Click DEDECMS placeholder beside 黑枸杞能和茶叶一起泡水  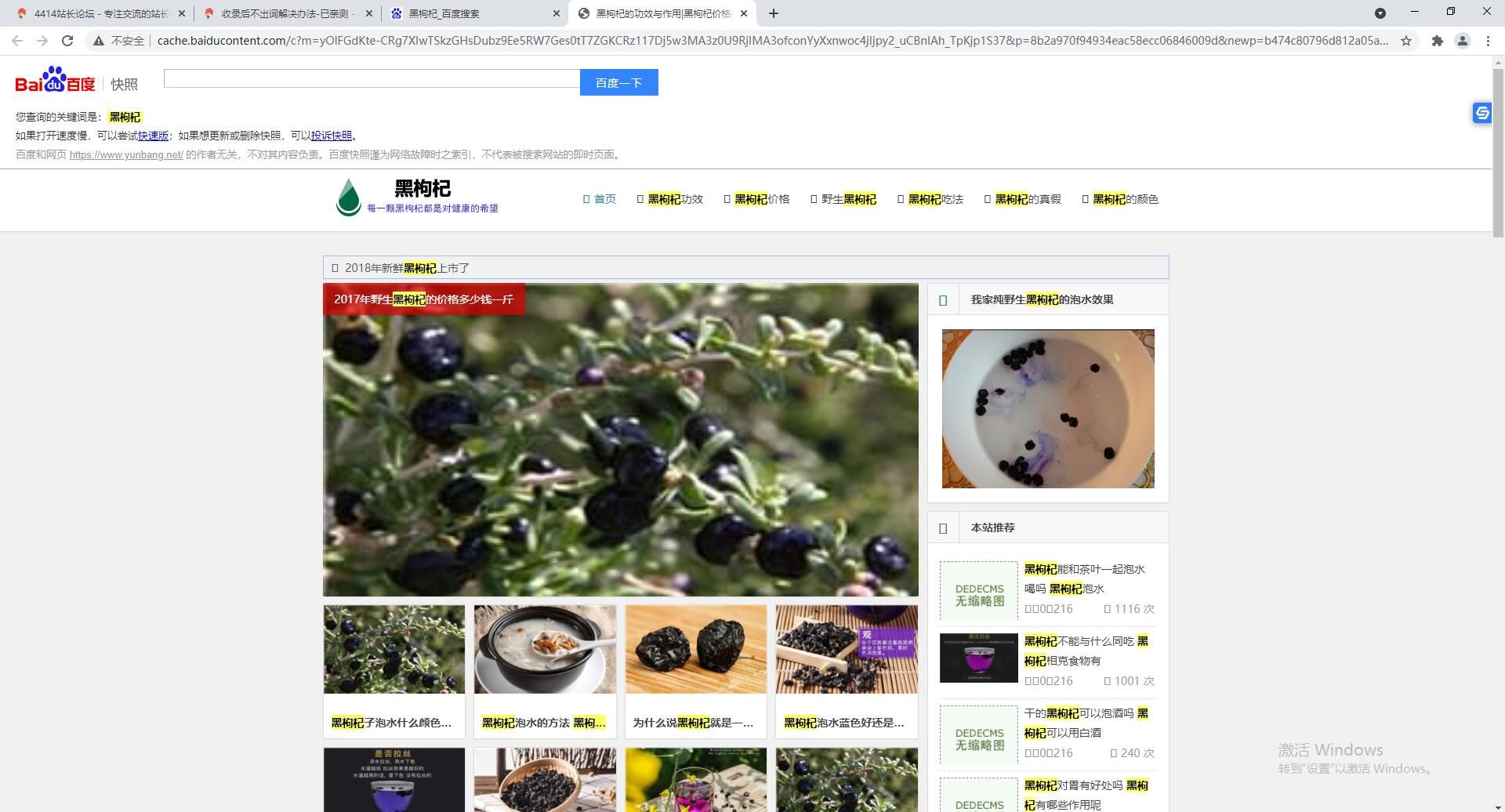tap(979, 590)
